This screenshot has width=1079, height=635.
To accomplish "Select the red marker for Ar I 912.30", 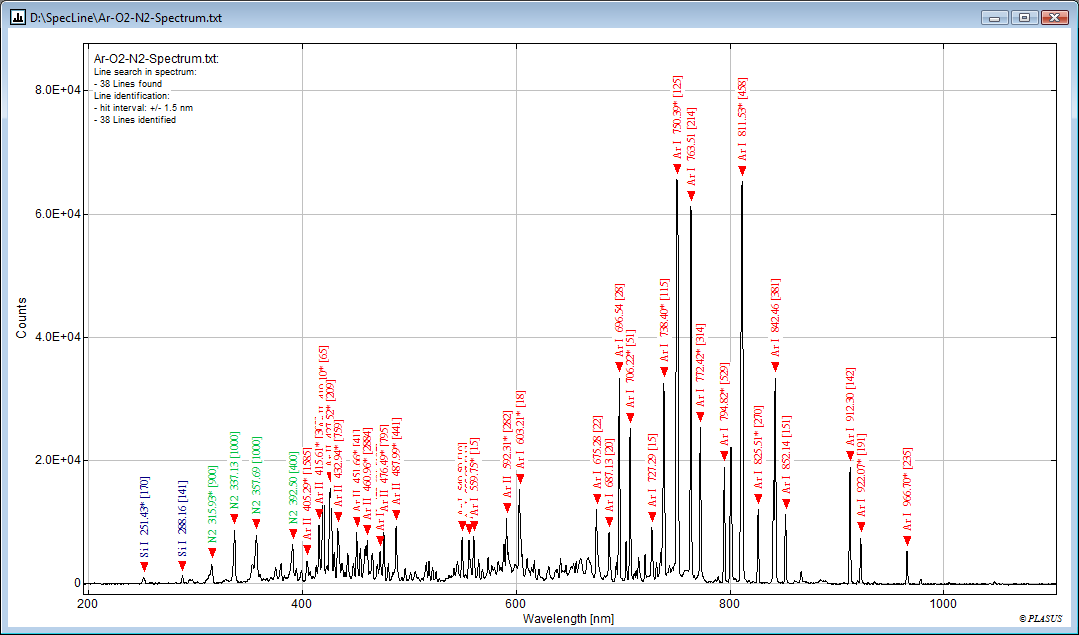I will pyautogui.click(x=851, y=456).
